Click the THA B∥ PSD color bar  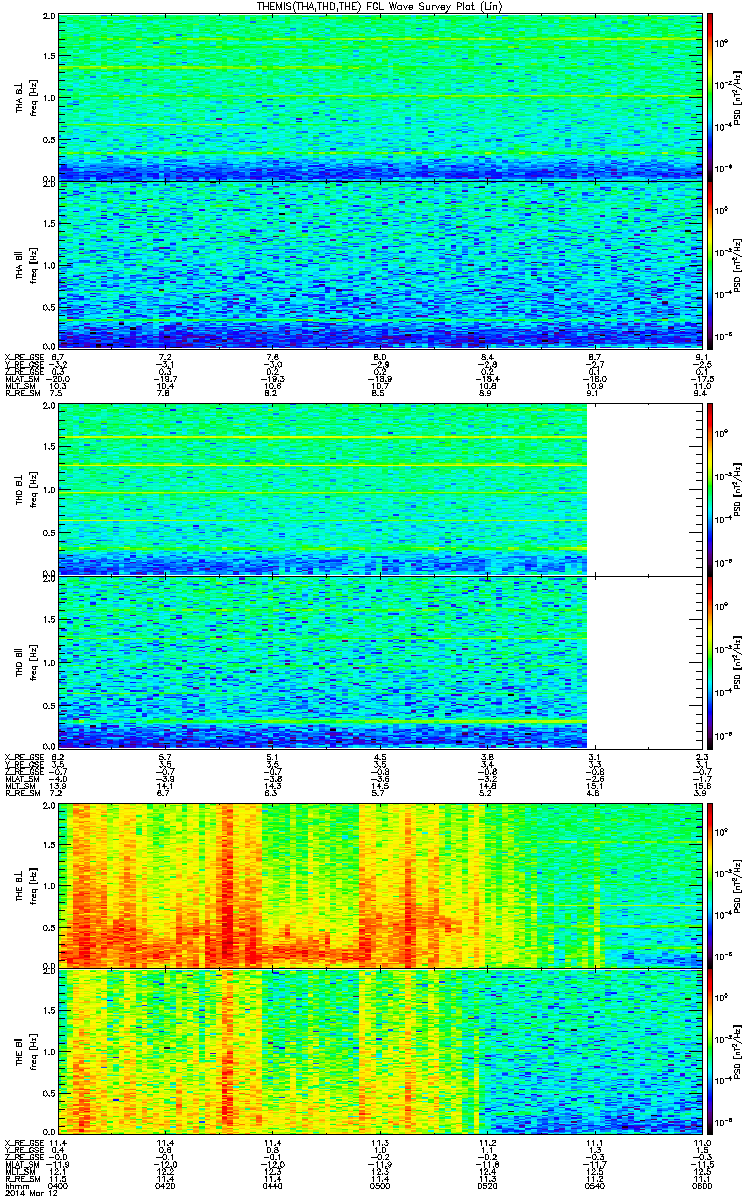point(710,264)
